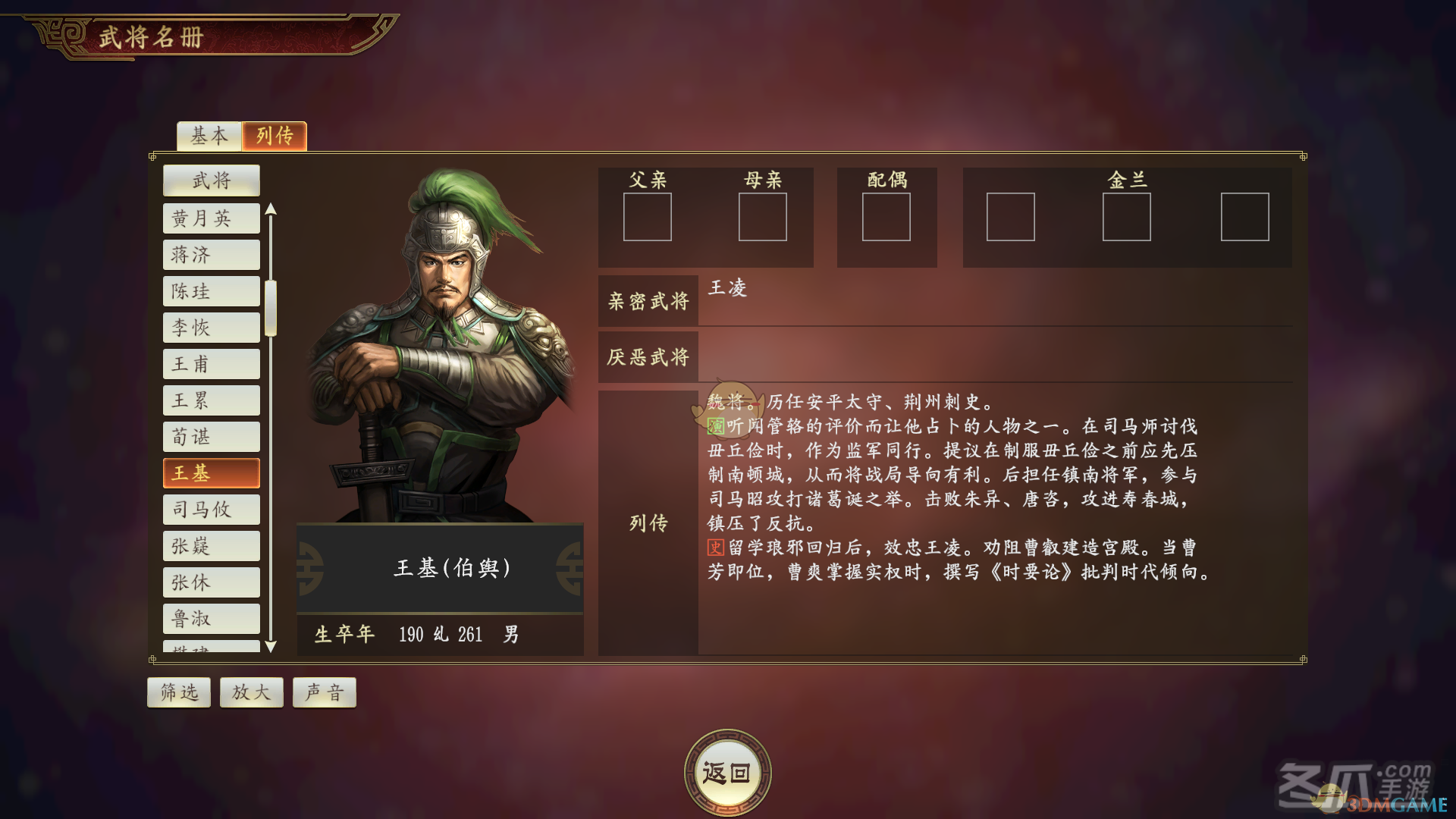Click the 母亲 empty portrait slot
This screenshot has height=819, width=1456.
(762, 217)
